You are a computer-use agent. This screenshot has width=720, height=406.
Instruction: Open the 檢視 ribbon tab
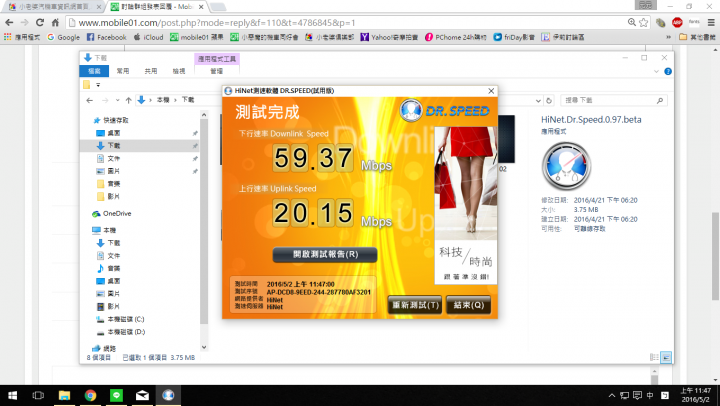coord(179,71)
